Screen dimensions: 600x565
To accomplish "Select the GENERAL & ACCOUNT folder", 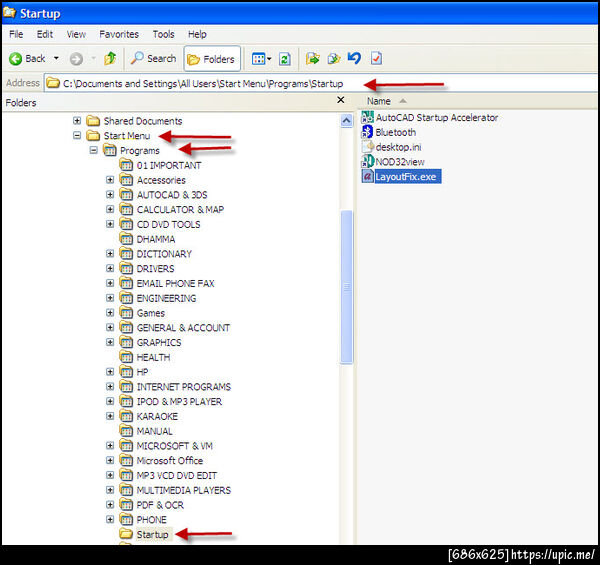I will point(175,328).
